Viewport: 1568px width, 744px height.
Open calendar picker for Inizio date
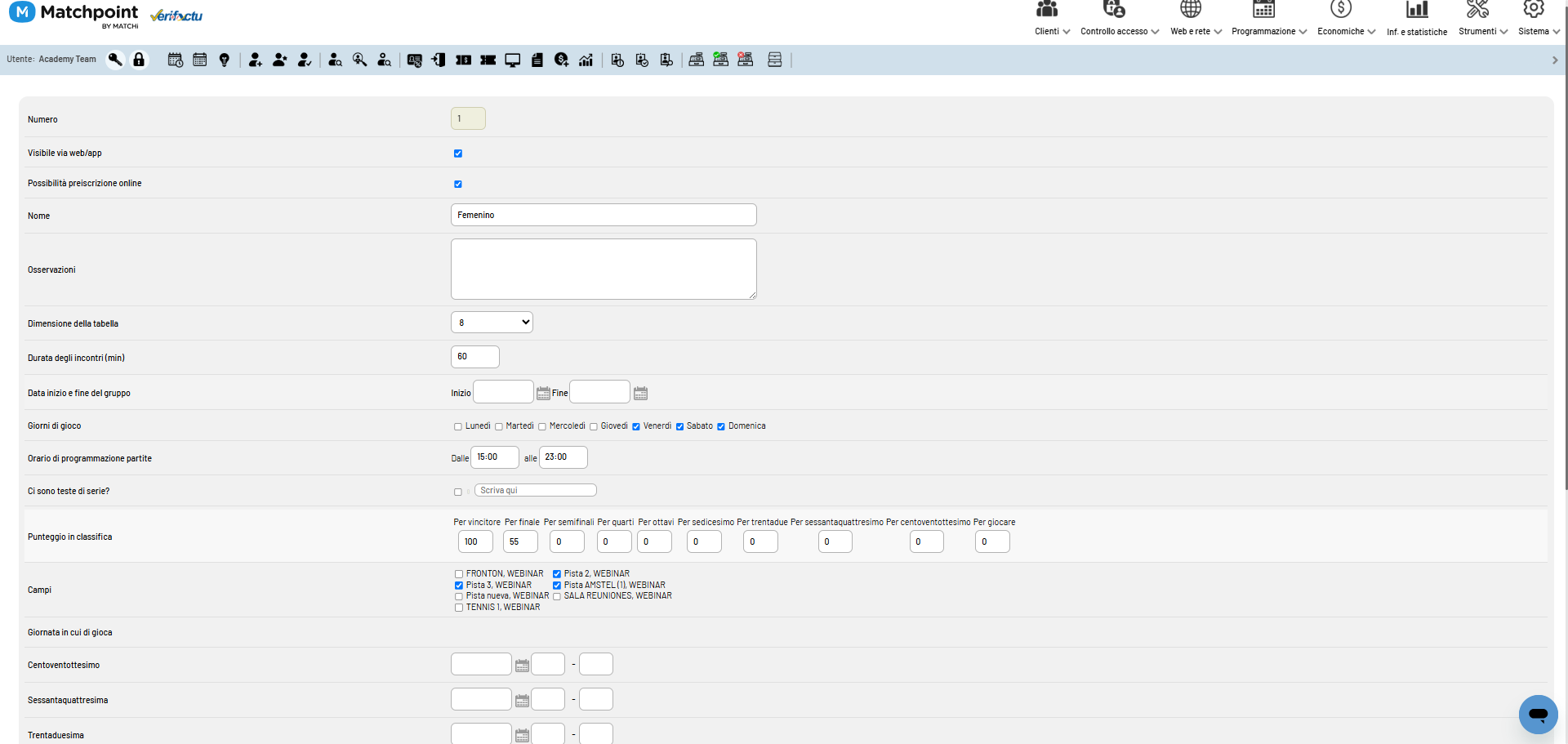tap(543, 394)
